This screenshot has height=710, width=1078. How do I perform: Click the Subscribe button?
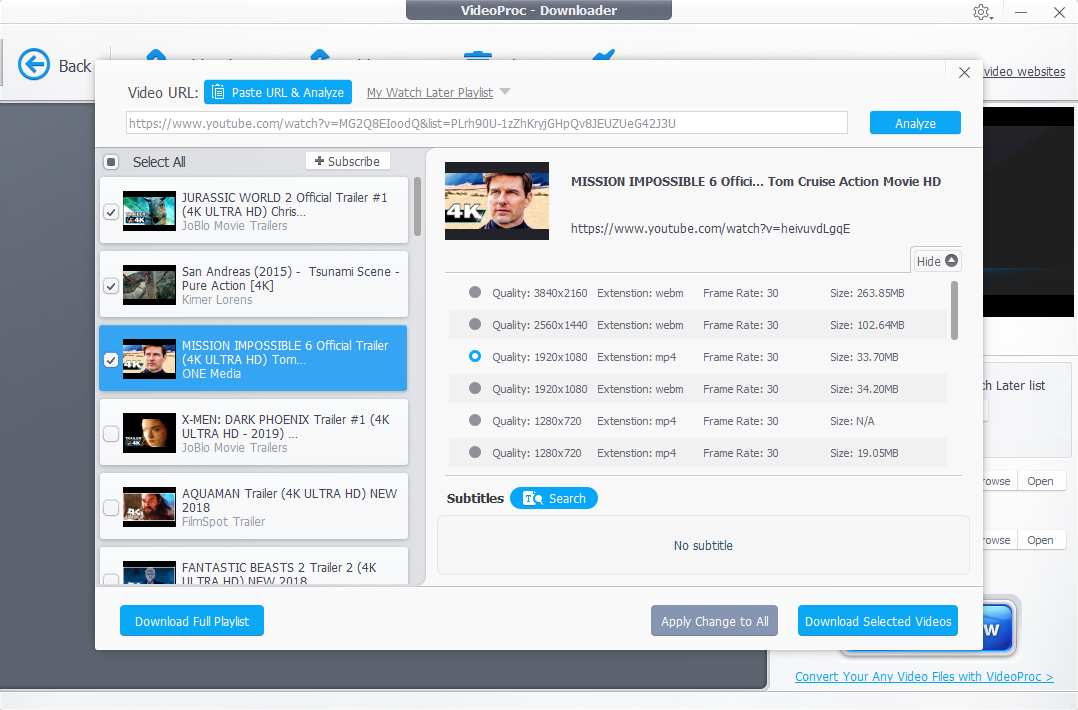coord(347,161)
